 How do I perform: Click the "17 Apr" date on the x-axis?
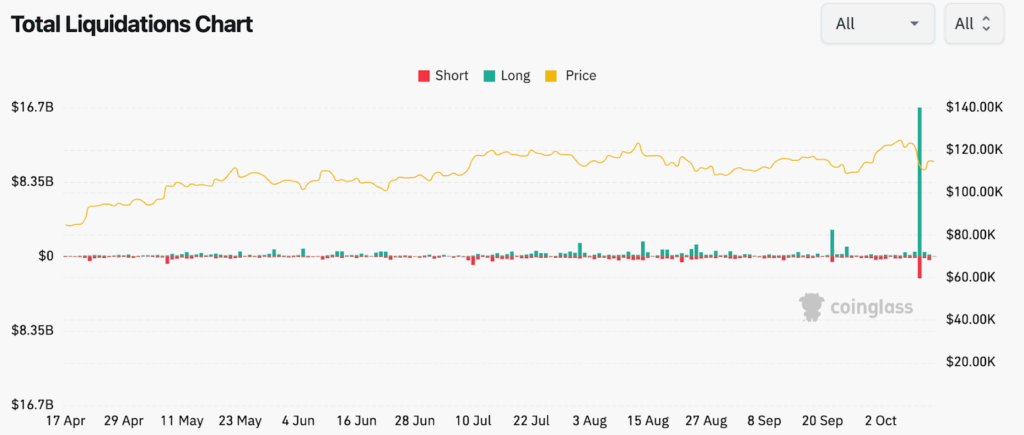pyautogui.click(x=64, y=421)
